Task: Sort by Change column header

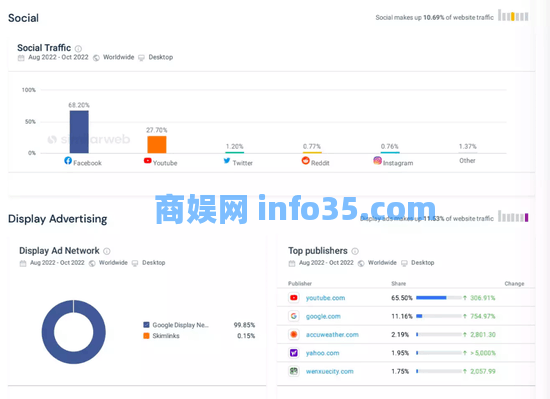Action: [514, 283]
